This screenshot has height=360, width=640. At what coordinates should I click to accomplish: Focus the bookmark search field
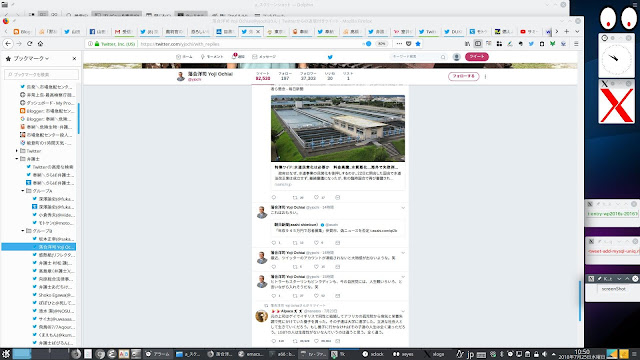(41, 74)
